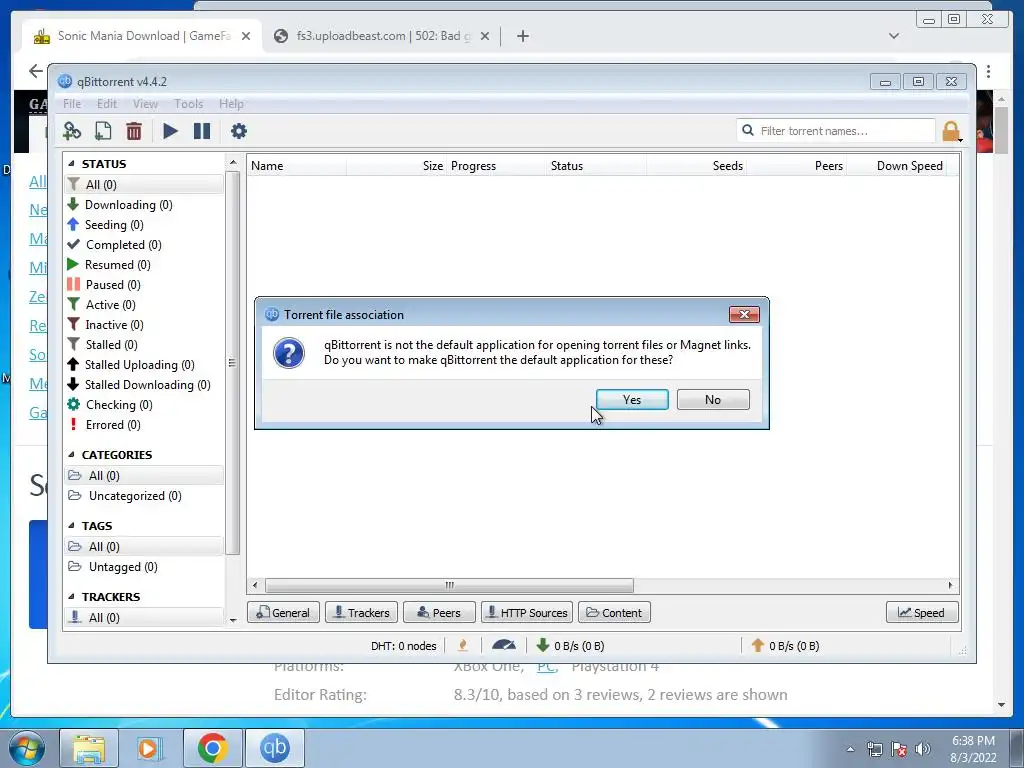Click the Add torrent link toolbar icon
This screenshot has height=768, width=1024.
click(x=72, y=131)
